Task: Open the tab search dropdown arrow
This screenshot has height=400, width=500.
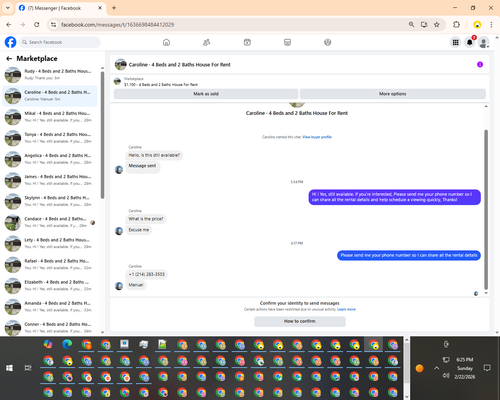Action: tap(8, 8)
